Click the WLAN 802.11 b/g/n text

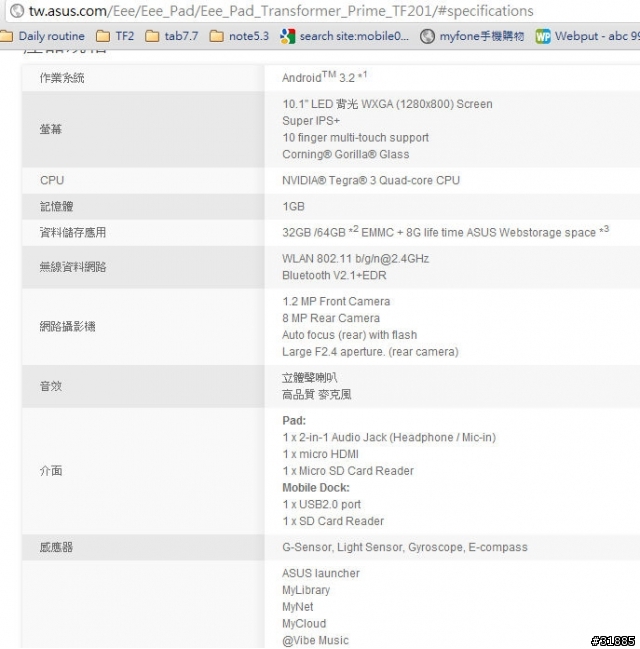[356, 259]
